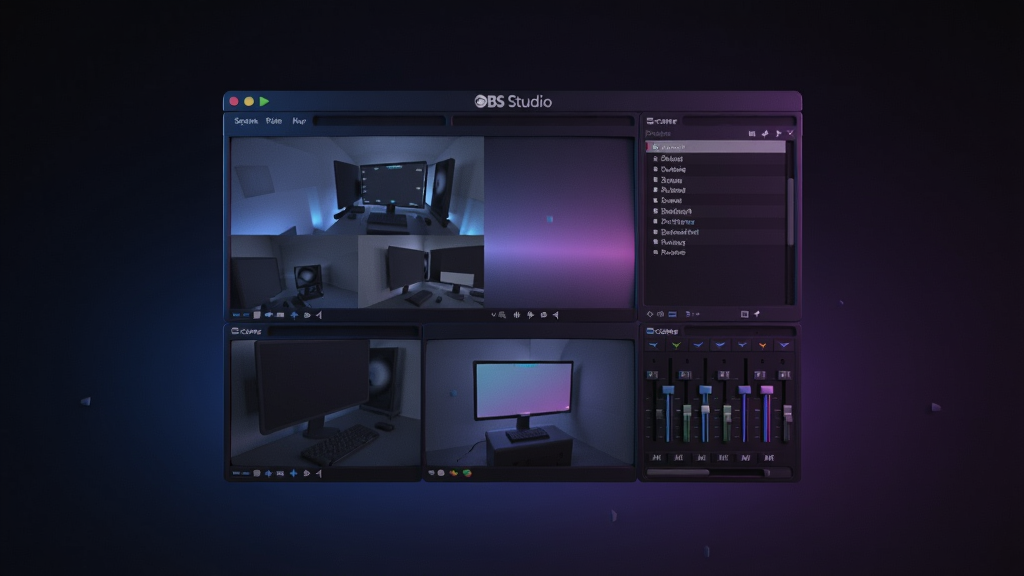The height and width of the screenshot is (576, 1024).
Task: Click the blue icon in mixer dock header
Action: 650,331
